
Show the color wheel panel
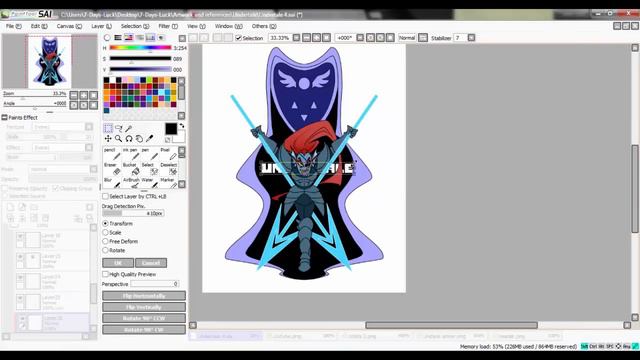107,38
